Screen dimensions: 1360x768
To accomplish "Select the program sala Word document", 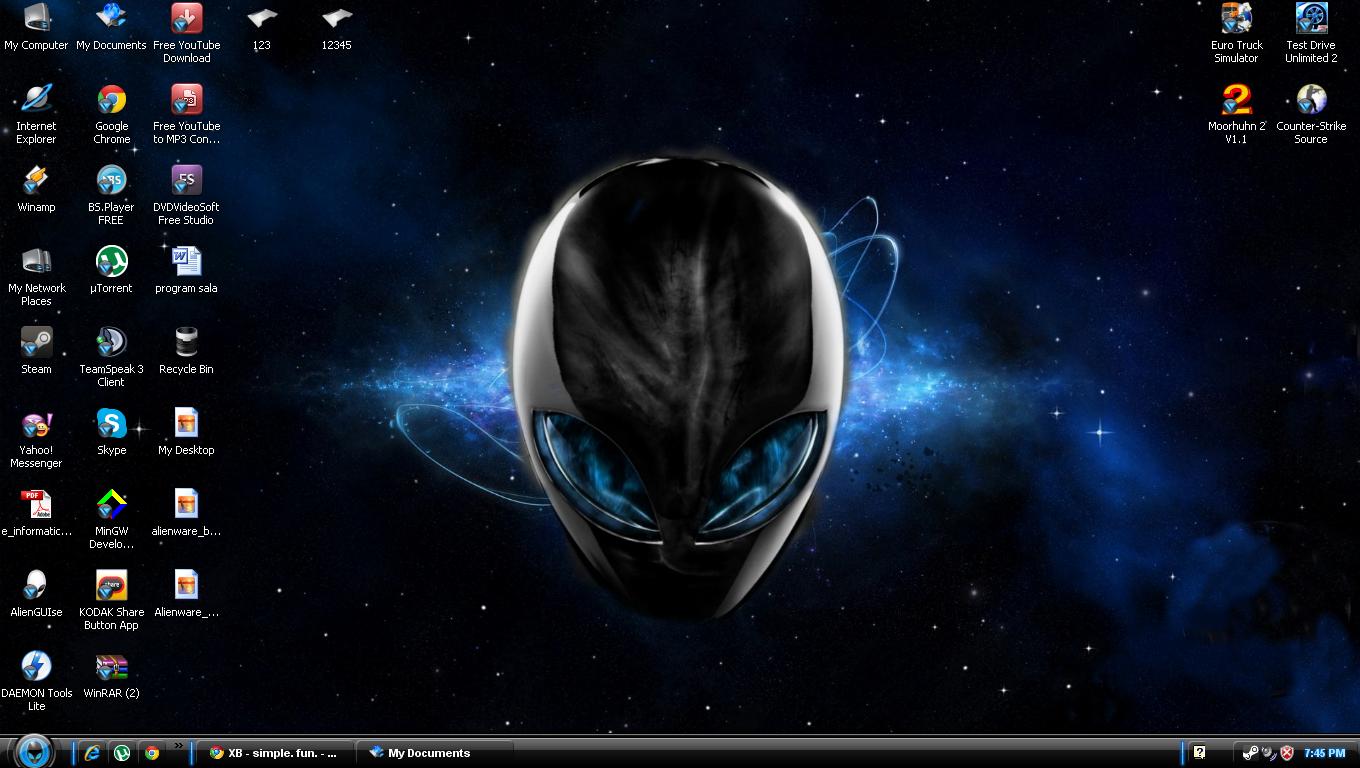I will 186,270.
